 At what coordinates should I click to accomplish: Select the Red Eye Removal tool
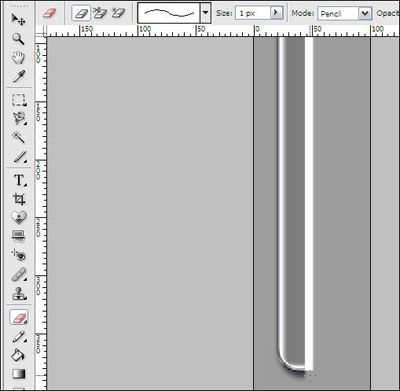pyautogui.click(x=19, y=255)
